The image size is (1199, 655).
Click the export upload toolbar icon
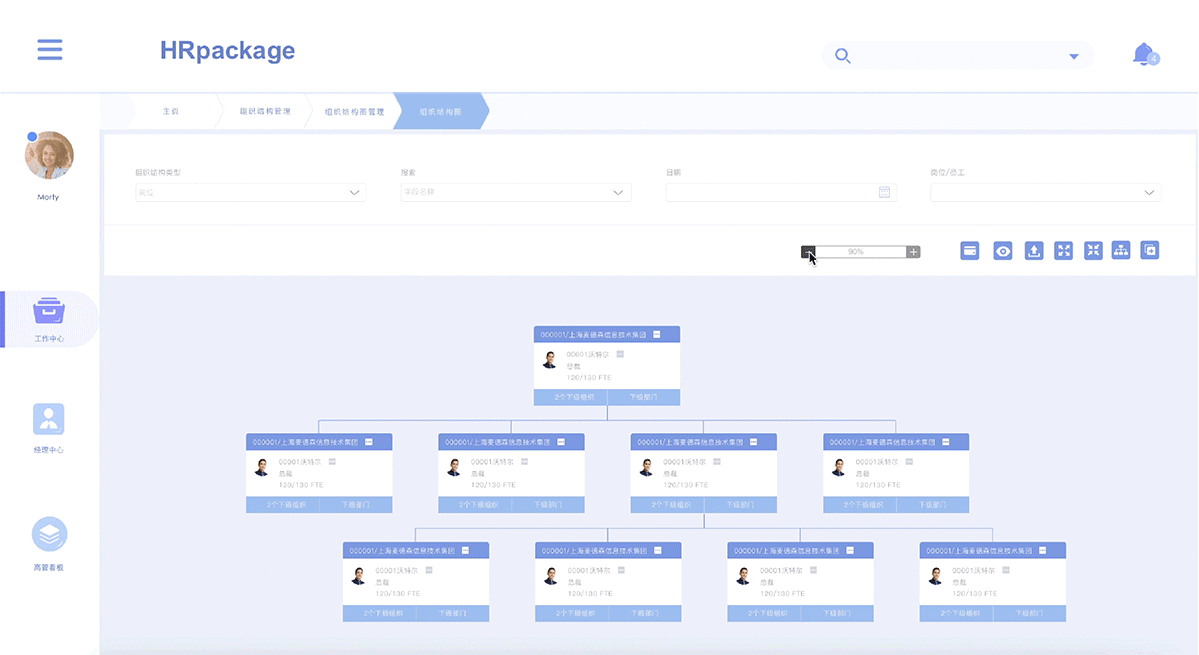pos(1034,251)
